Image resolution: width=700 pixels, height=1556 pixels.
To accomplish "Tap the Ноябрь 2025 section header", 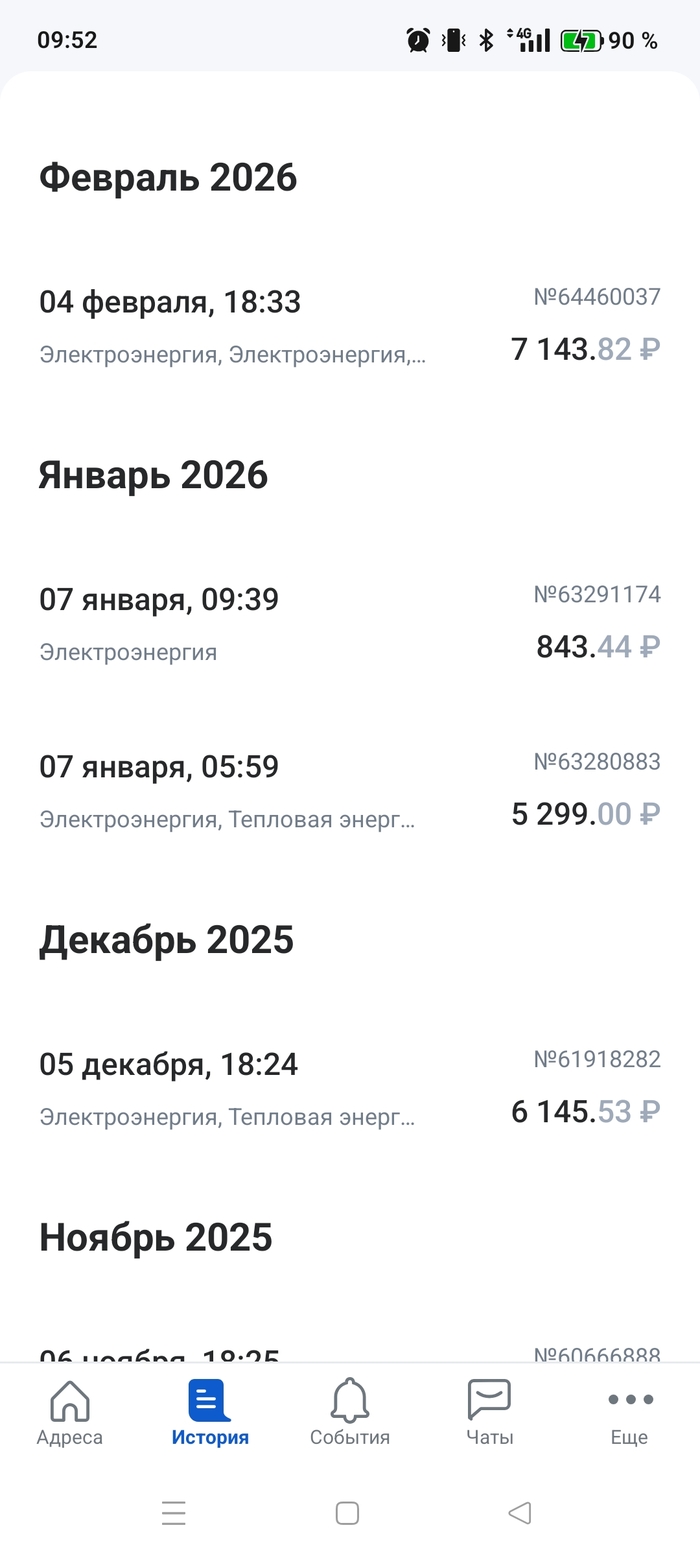I will tap(156, 1238).
